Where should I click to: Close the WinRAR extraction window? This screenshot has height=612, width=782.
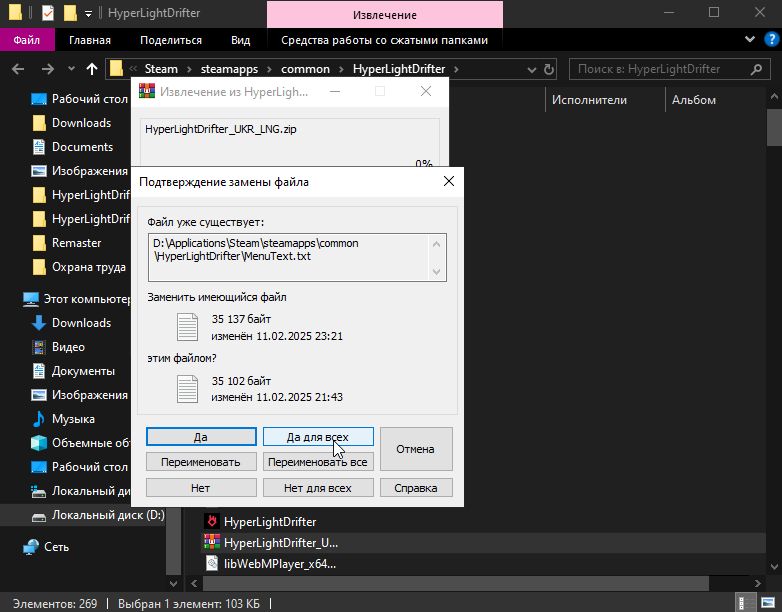coord(426,91)
